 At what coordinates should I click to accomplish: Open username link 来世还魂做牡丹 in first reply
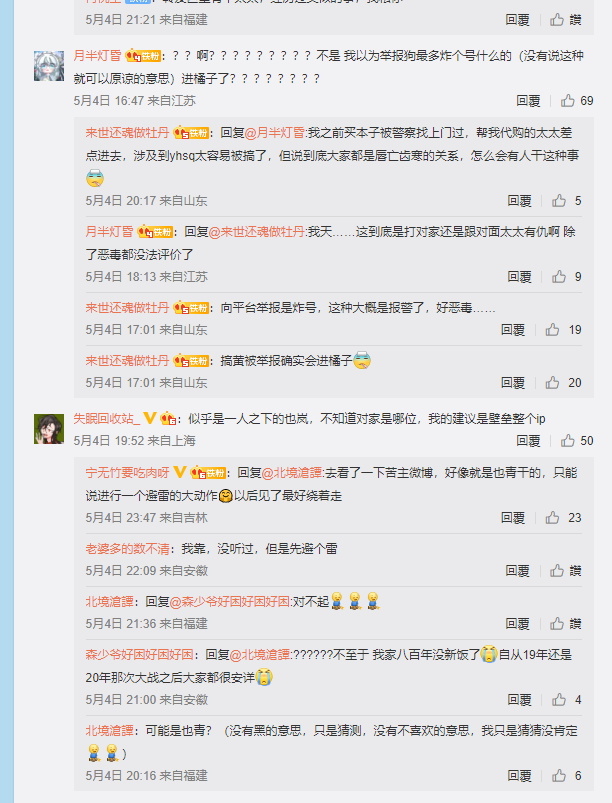[x=127, y=133]
